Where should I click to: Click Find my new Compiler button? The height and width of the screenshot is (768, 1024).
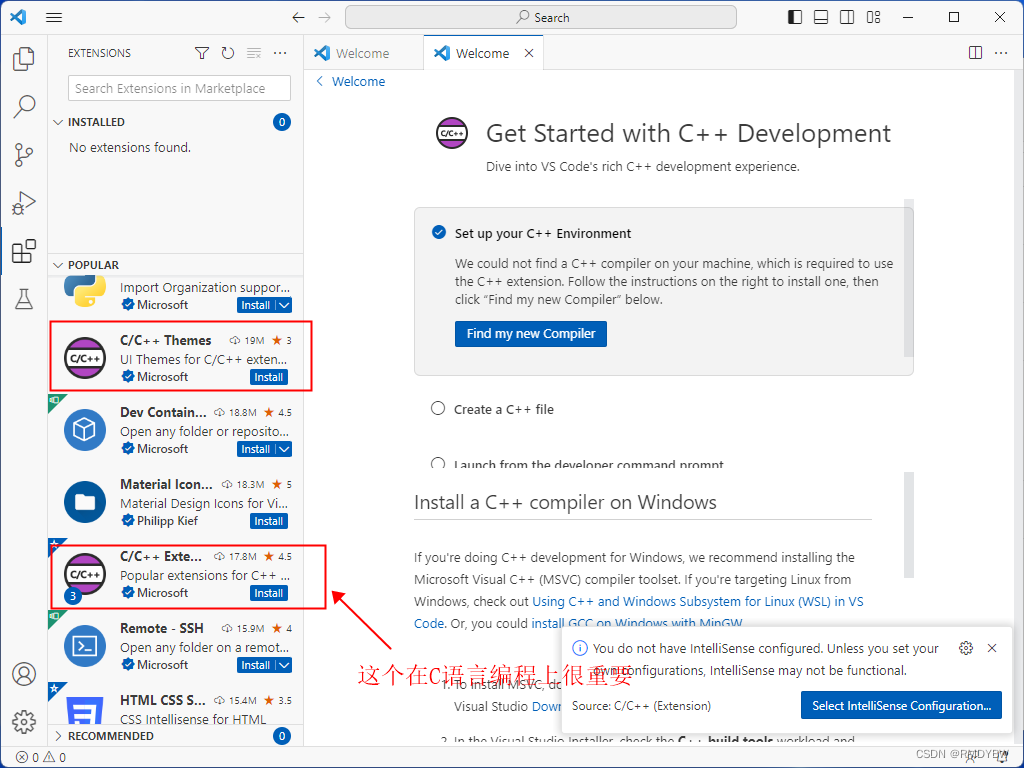[530, 334]
